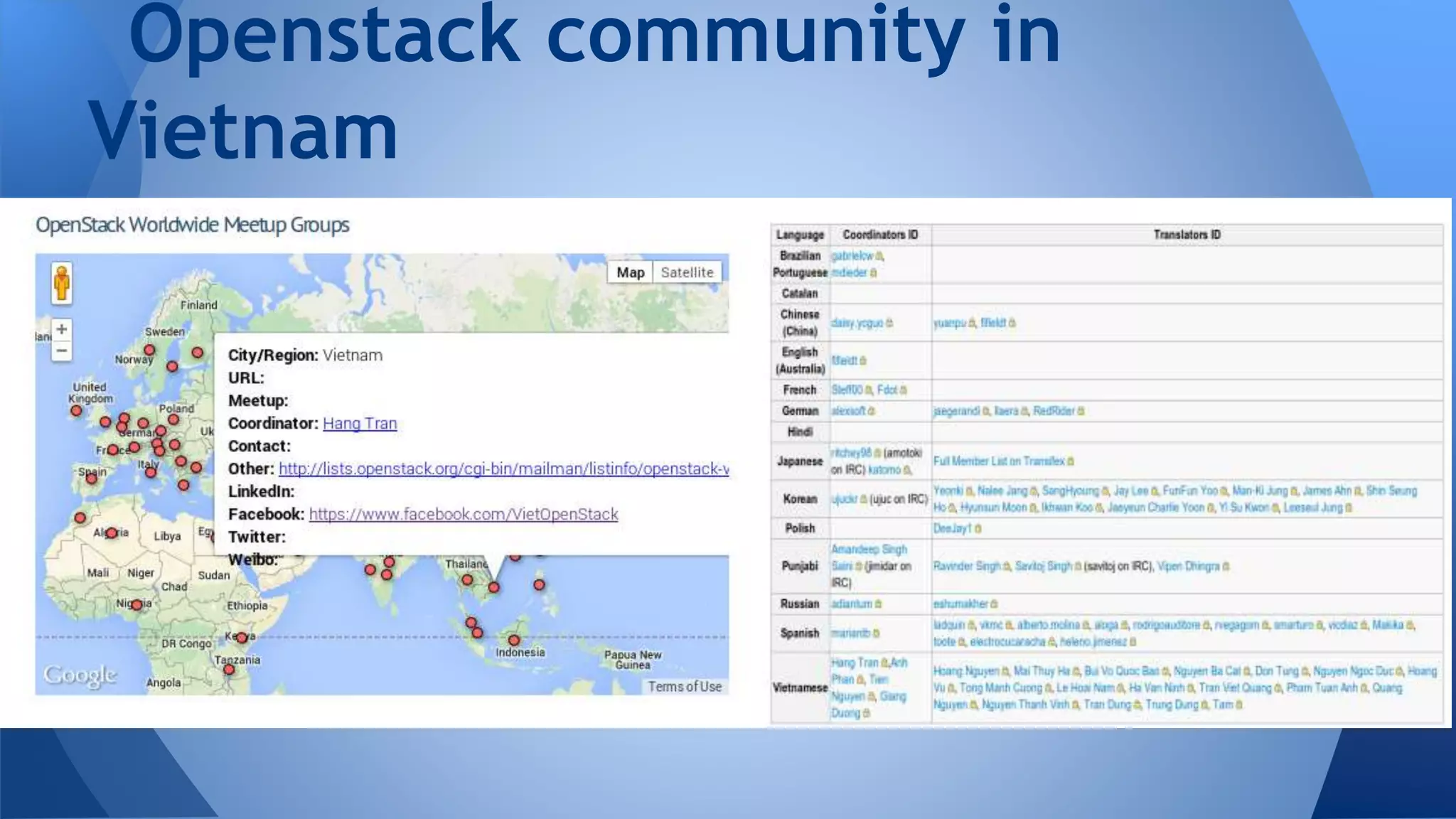Click the red marker in Tanzania

229,669
